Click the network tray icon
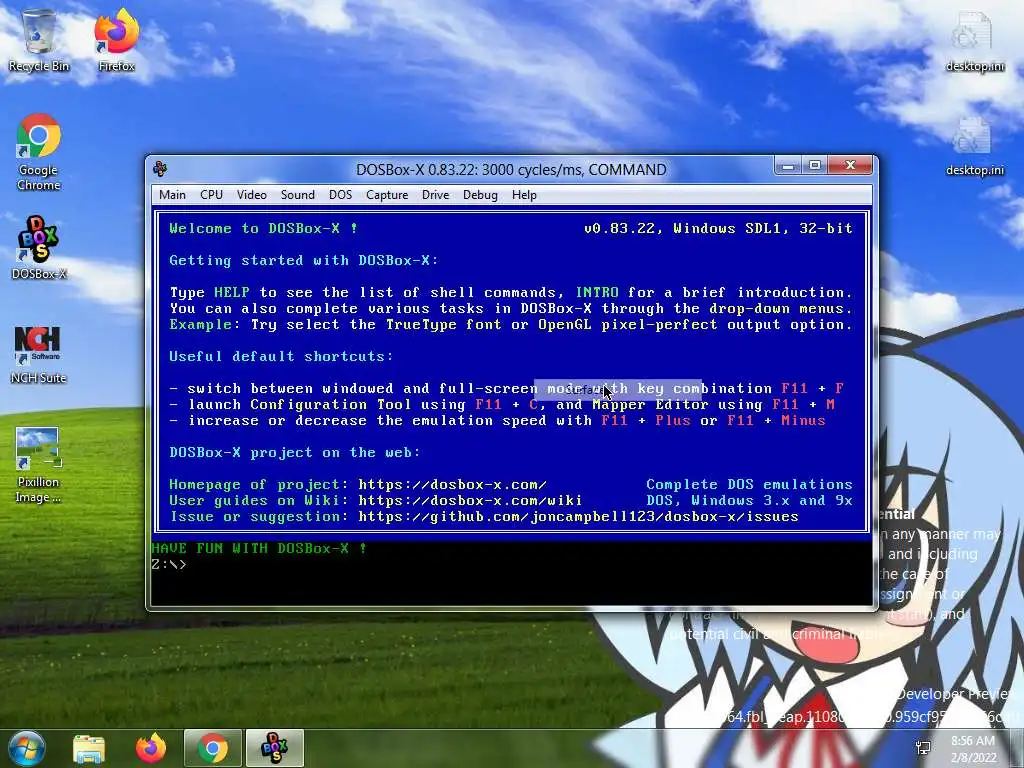 [x=923, y=748]
